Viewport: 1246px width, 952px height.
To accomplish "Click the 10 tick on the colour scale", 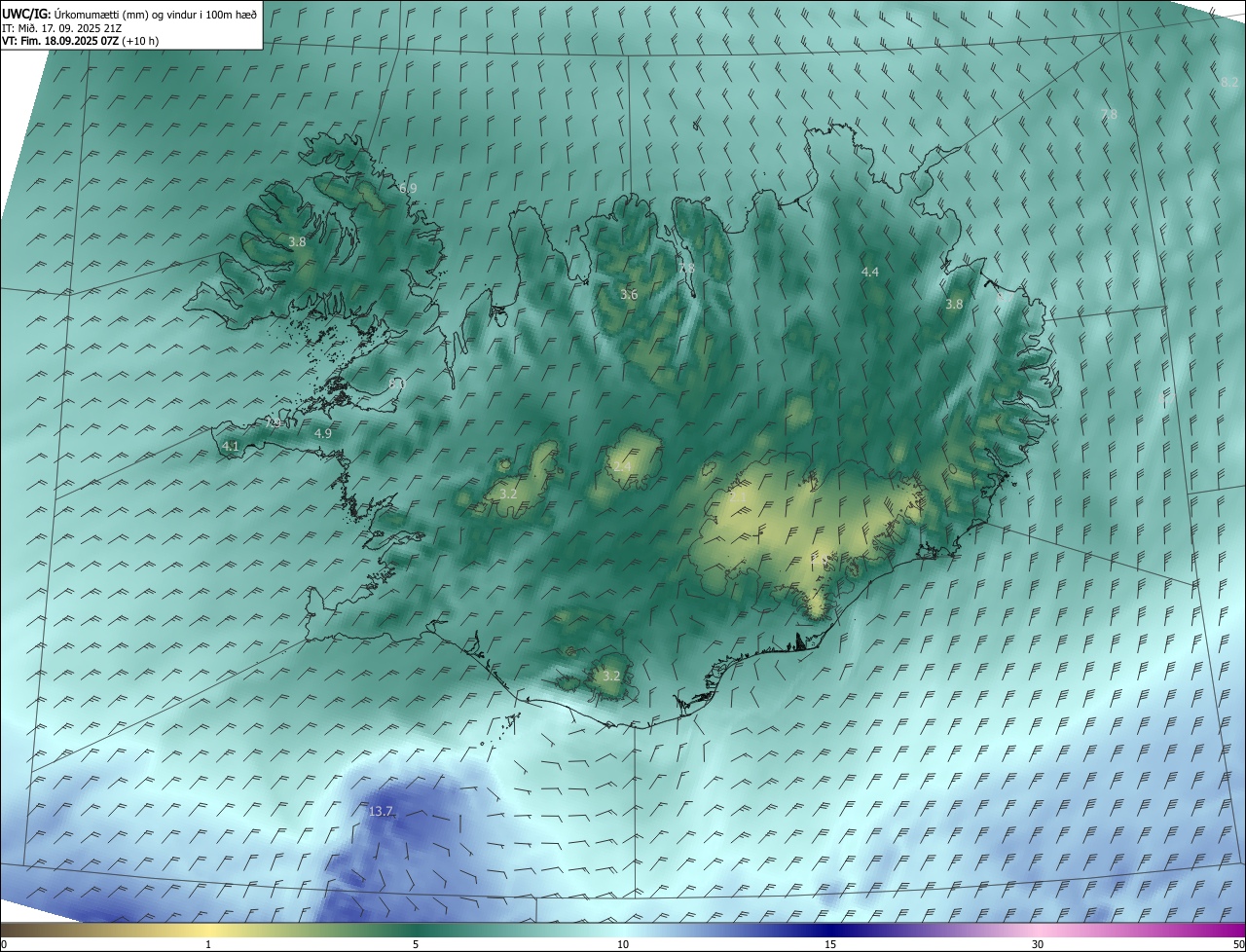I will tap(623, 944).
